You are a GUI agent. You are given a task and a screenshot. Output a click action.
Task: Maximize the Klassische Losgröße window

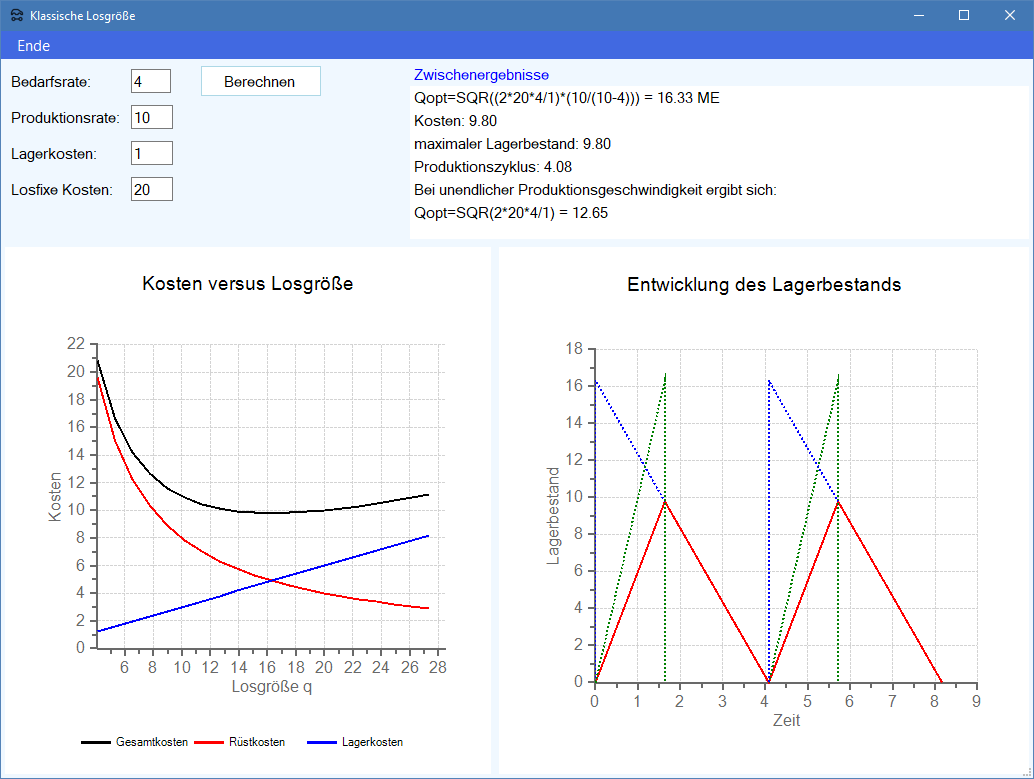tap(964, 16)
